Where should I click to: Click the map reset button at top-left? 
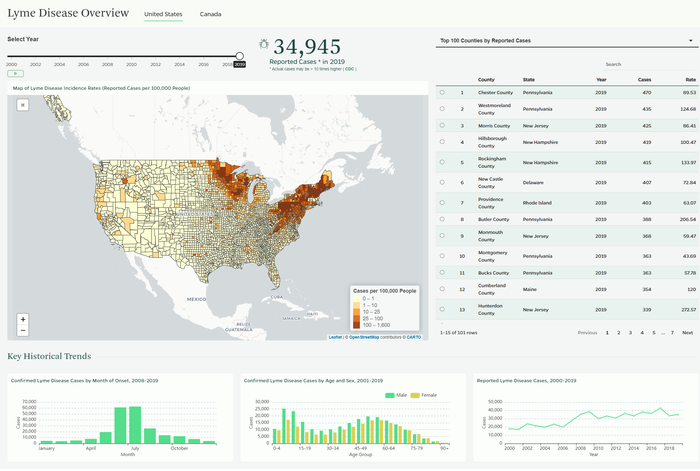(23, 105)
